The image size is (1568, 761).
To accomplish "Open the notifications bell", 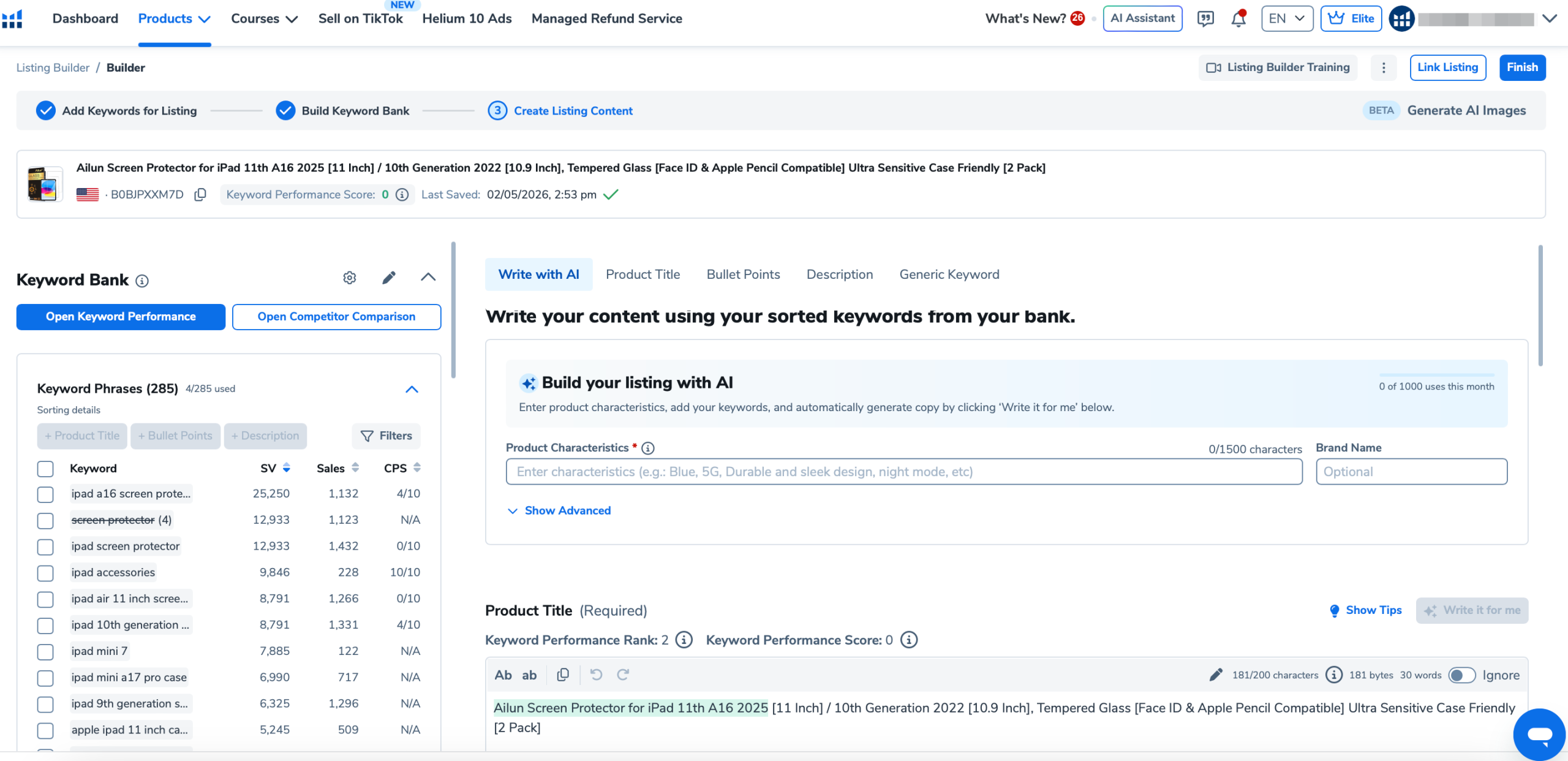I will pos(1238,19).
